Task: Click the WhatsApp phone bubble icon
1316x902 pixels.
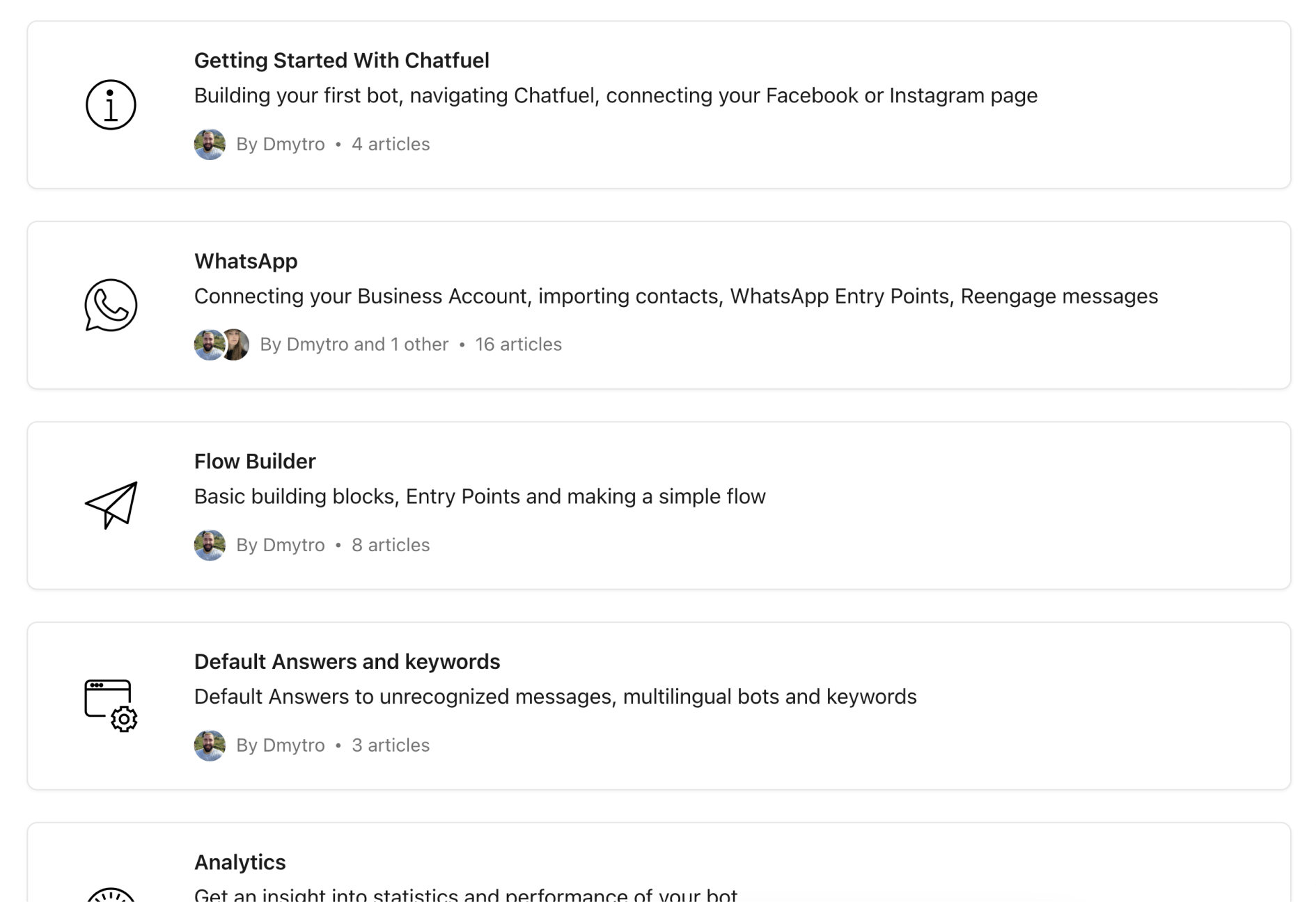Action: [x=111, y=305]
